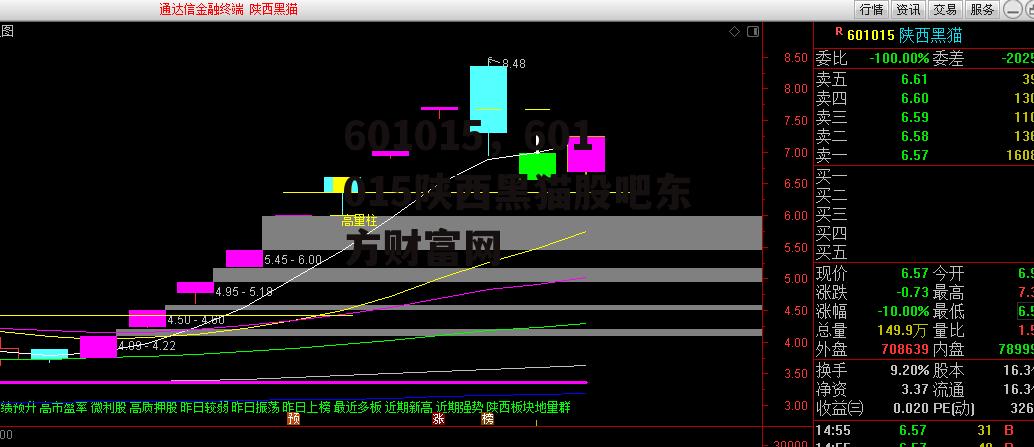This screenshot has width=1034, height=447.
Task: Select the 近期强势 tag
Action: tap(460, 407)
